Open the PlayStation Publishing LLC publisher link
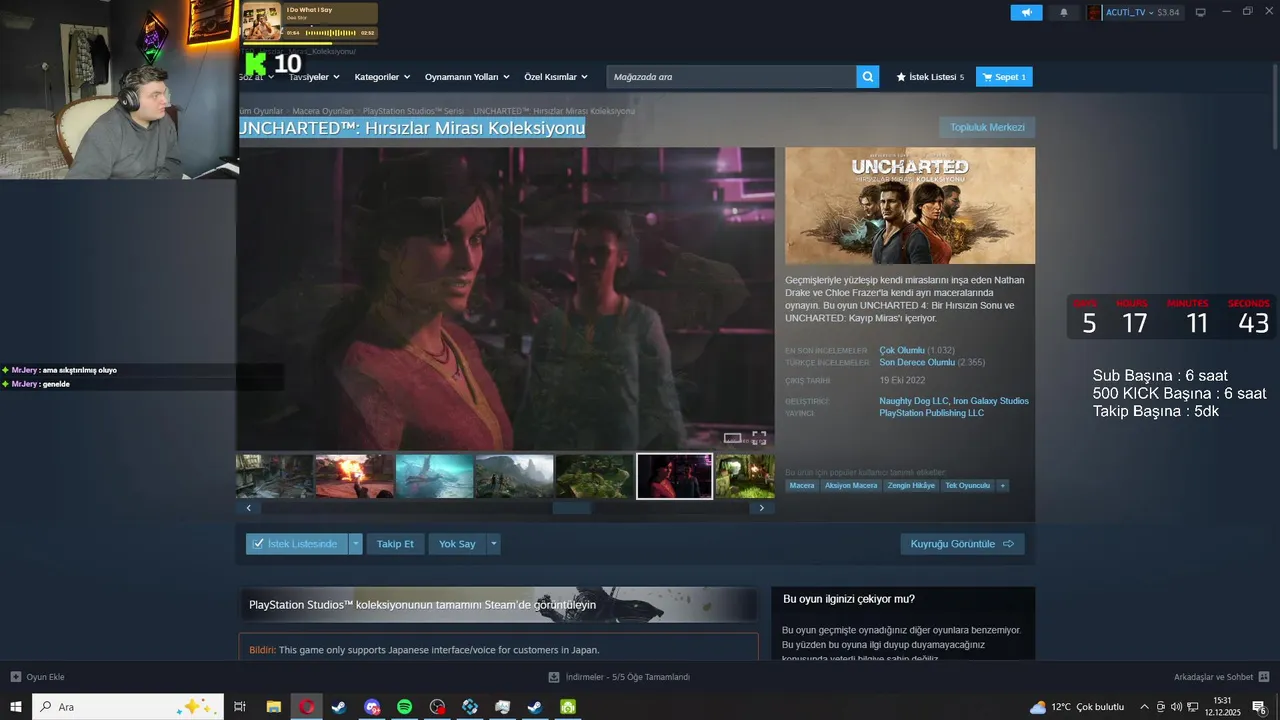 [931, 413]
